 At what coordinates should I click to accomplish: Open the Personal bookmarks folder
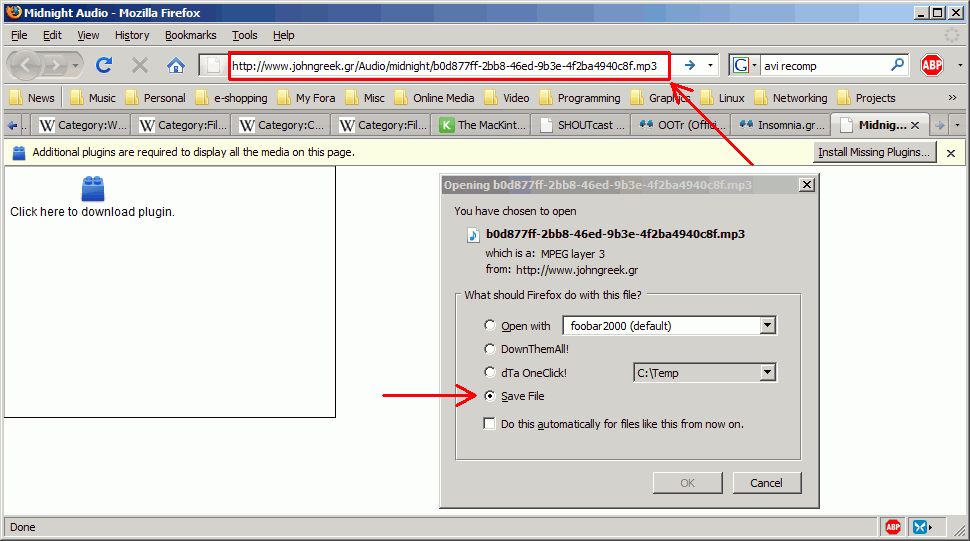point(155,98)
